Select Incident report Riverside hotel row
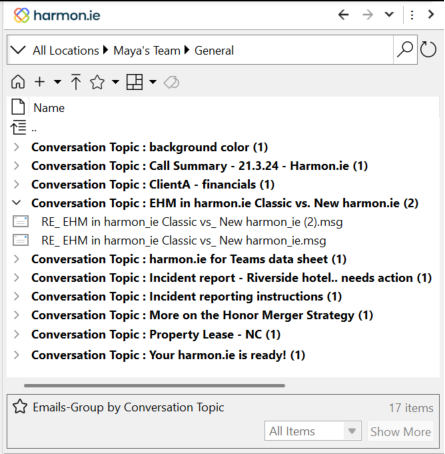The height and width of the screenshot is (454, 445). tap(231, 278)
